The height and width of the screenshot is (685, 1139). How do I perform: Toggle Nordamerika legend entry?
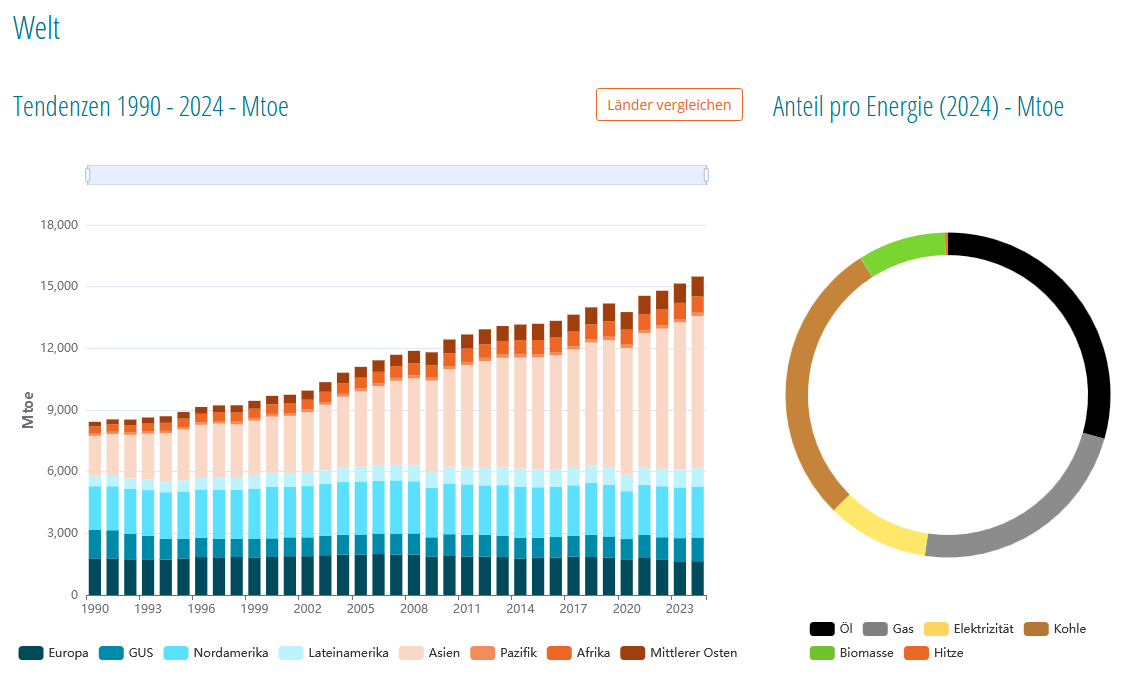coord(217,653)
